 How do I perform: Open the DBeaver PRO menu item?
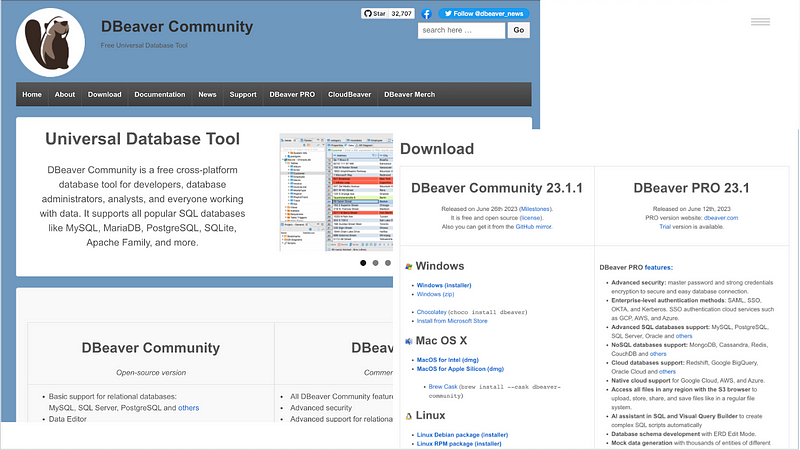[x=292, y=94]
